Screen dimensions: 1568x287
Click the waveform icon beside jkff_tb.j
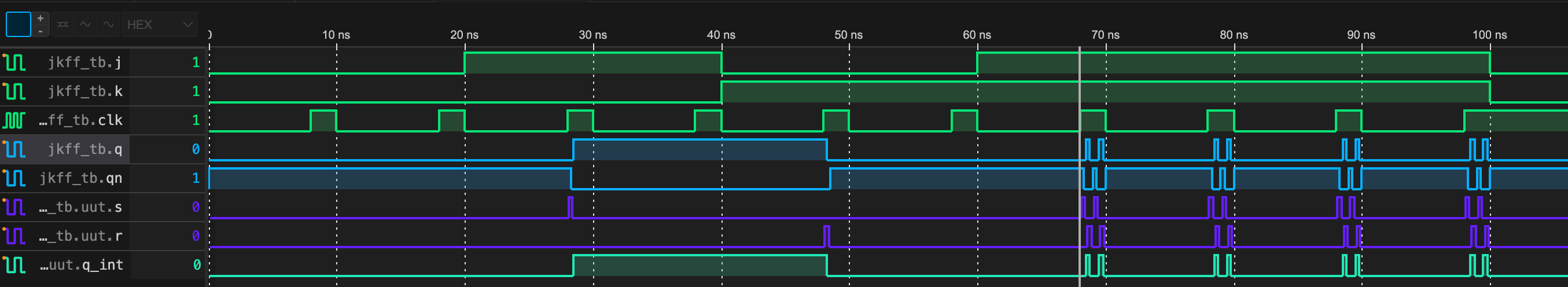tap(14, 62)
